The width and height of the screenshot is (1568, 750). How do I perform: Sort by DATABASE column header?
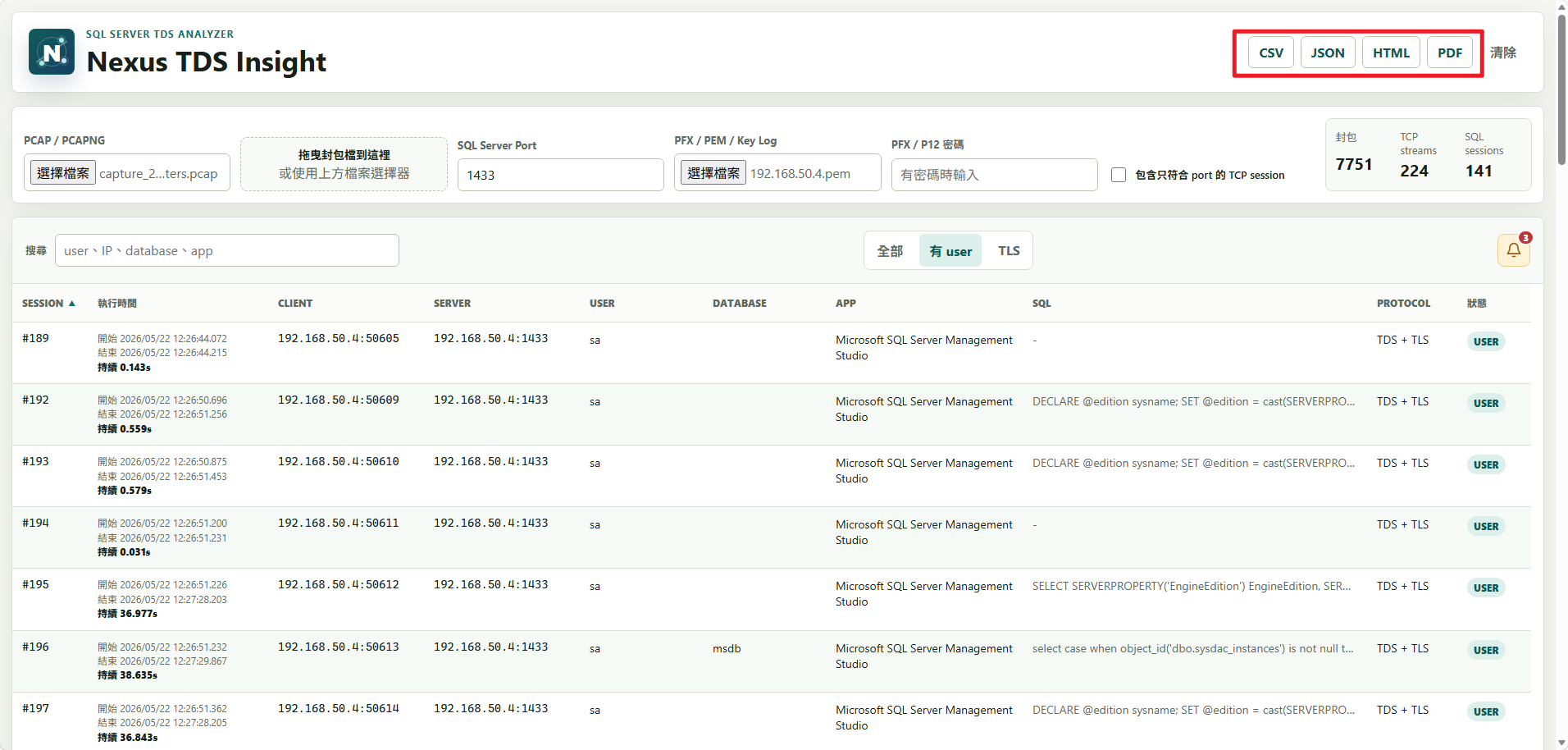click(740, 304)
